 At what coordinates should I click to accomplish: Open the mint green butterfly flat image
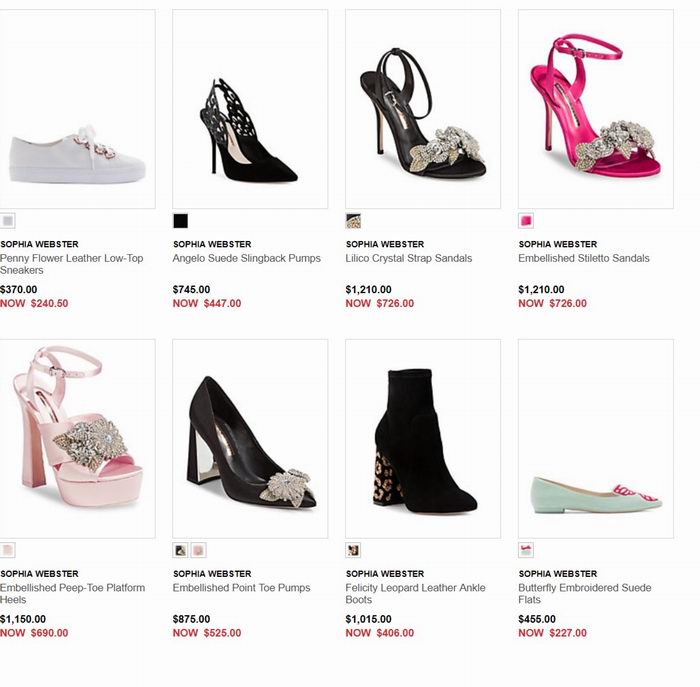[x=596, y=438]
